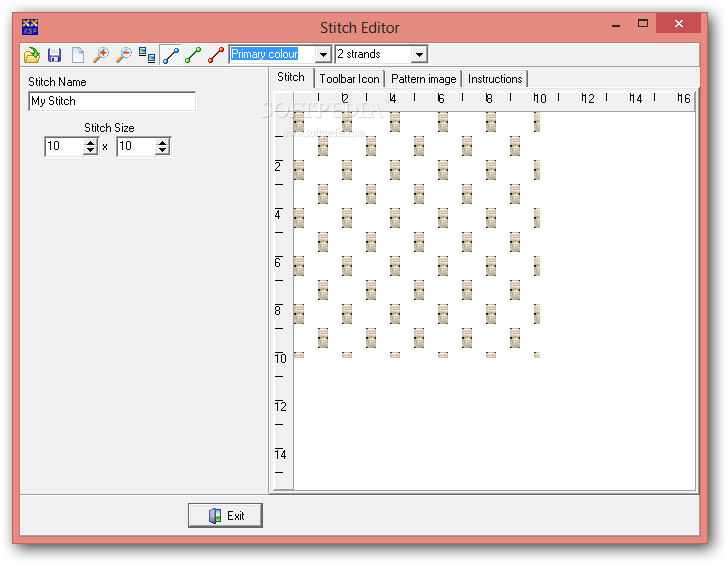The height and width of the screenshot is (564, 728).
Task: Select the blue line stitch tool
Action: point(170,55)
